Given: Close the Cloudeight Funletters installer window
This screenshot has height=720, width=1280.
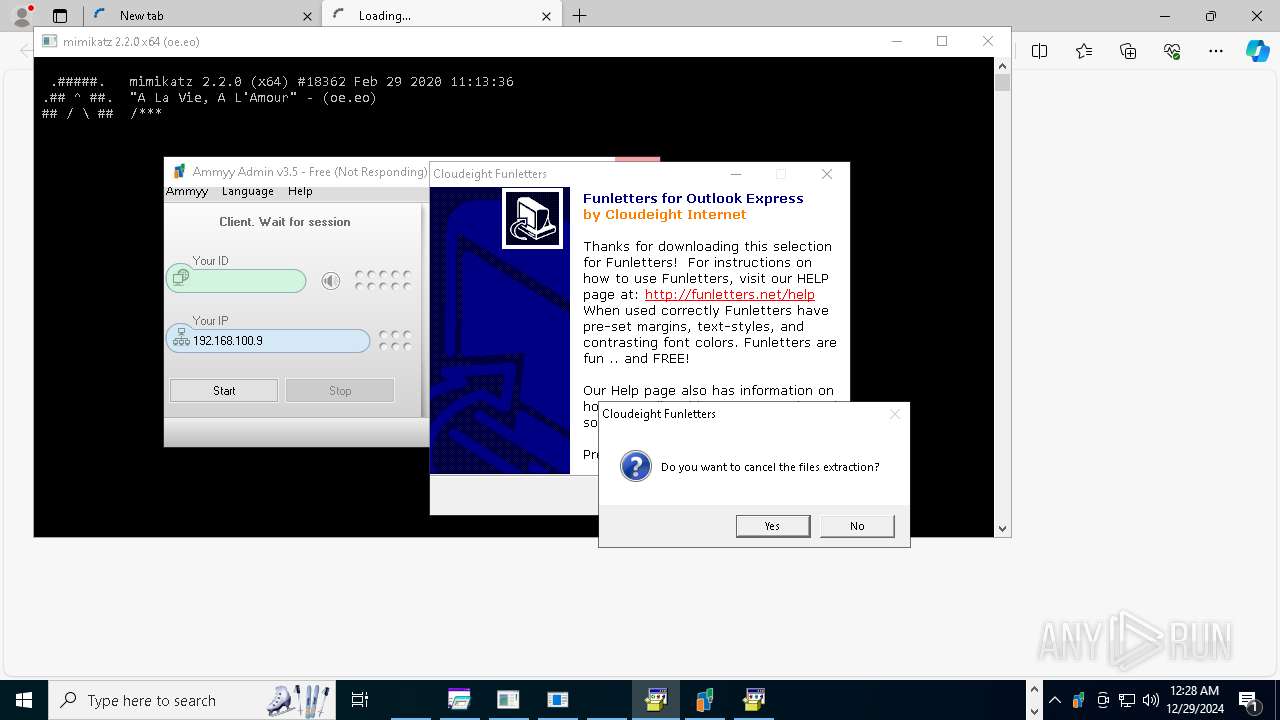Looking at the screenshot, I should coord(827,174).
